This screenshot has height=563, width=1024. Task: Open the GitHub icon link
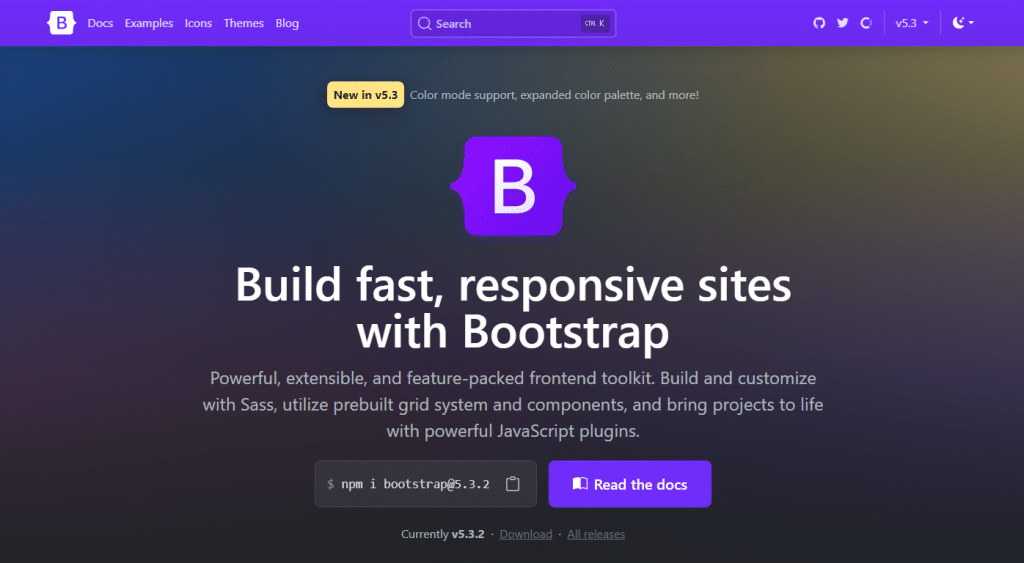coord(819,23)
